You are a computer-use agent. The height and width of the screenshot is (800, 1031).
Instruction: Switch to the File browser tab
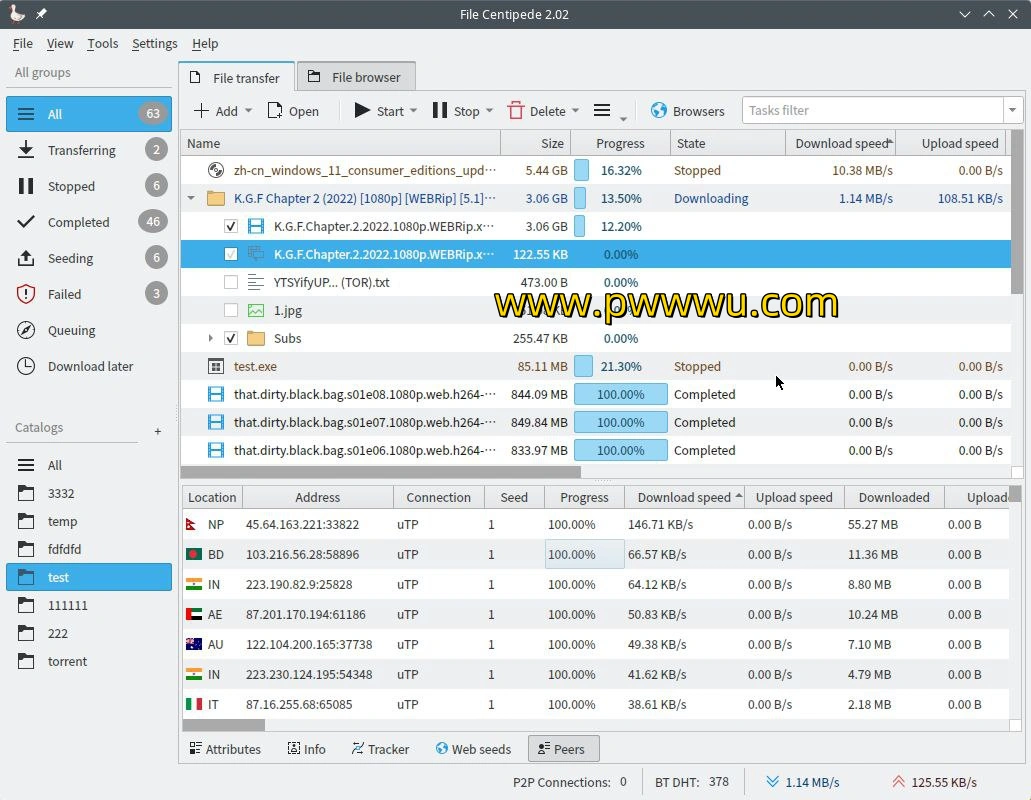coord(356,77)
